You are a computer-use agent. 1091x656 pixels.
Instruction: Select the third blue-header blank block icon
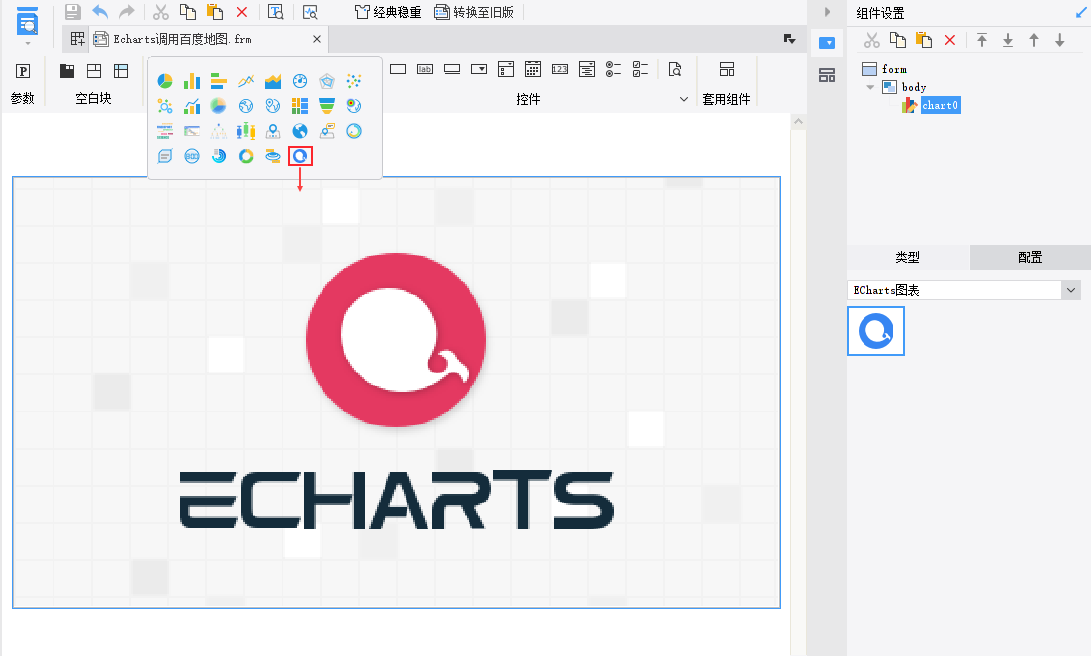coord(121,71)
